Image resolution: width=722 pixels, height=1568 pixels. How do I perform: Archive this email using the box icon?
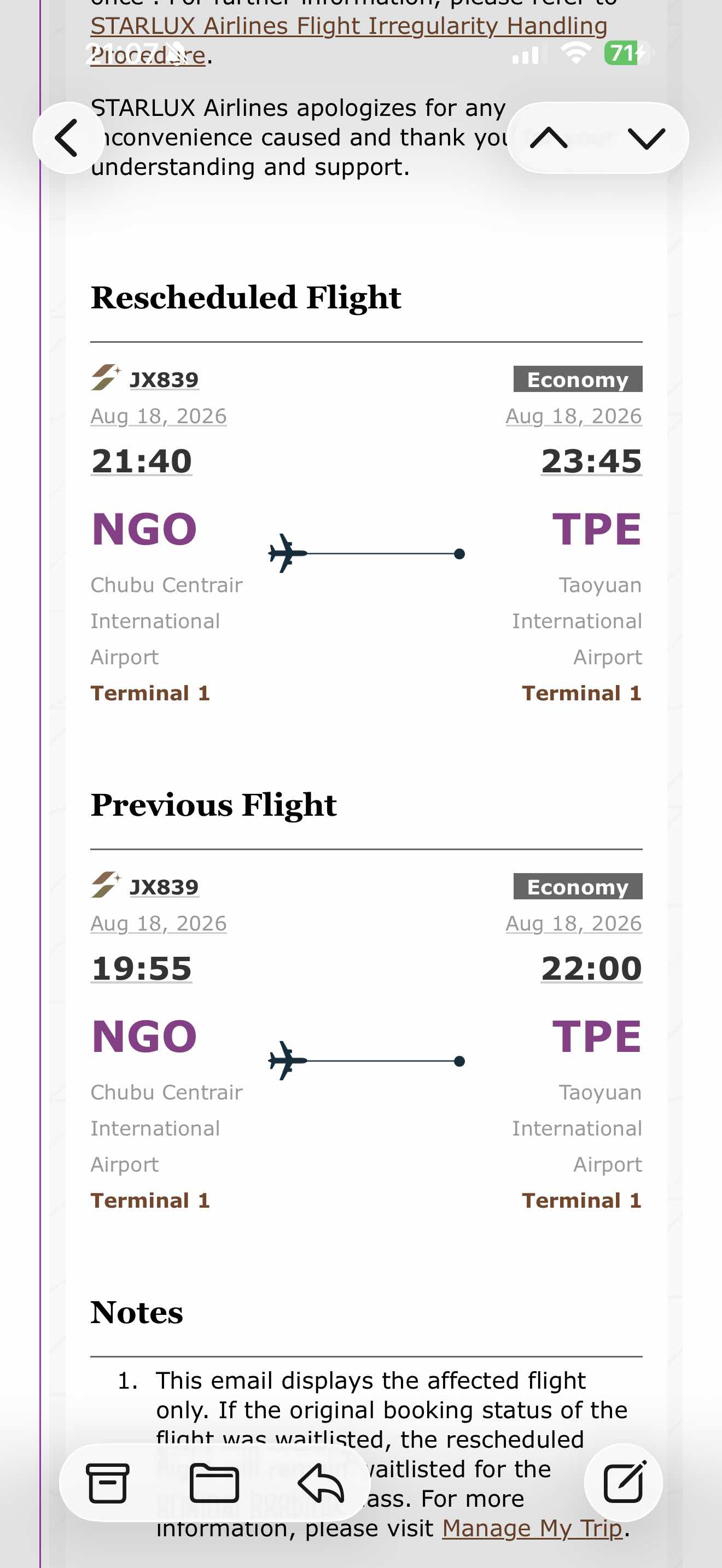click(108, 1483)
